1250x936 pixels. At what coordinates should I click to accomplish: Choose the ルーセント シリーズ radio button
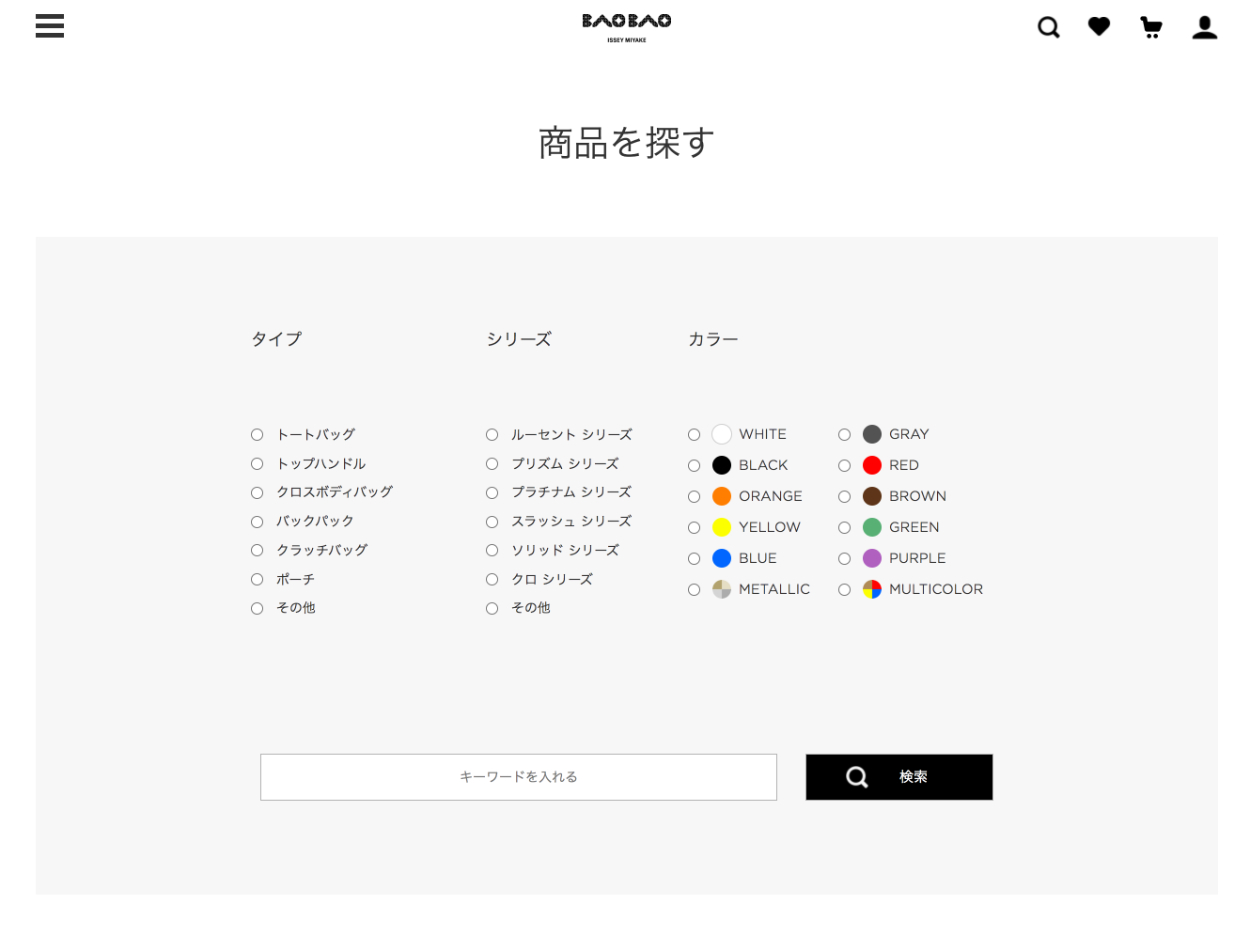pyautogui.click(x=492, y=435)
